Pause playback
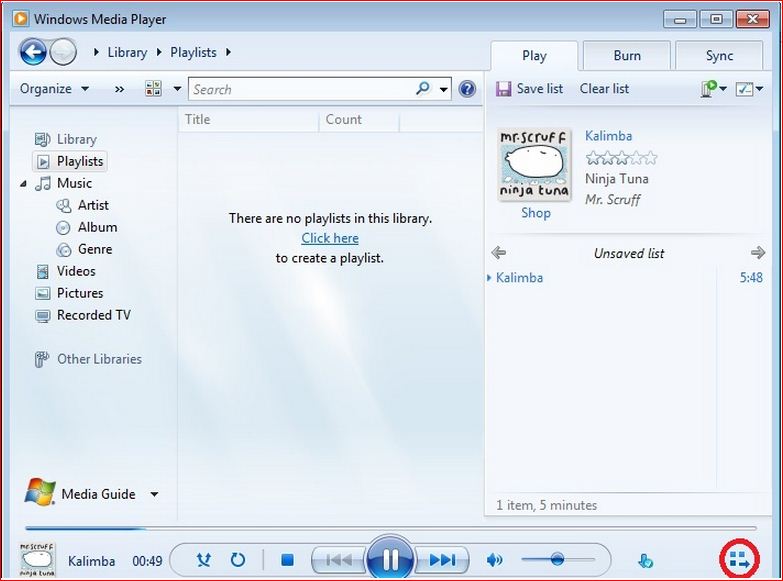This screenshot has width=783, height=581. click(390, 560)
